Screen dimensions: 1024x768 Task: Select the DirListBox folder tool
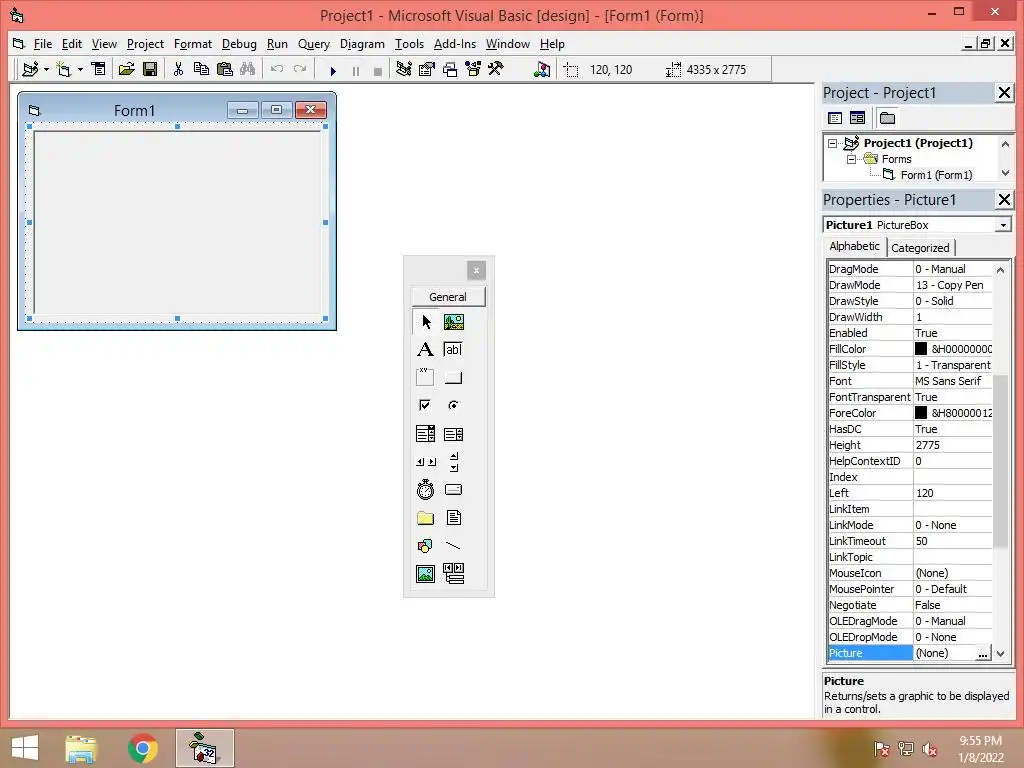[425, 518]
